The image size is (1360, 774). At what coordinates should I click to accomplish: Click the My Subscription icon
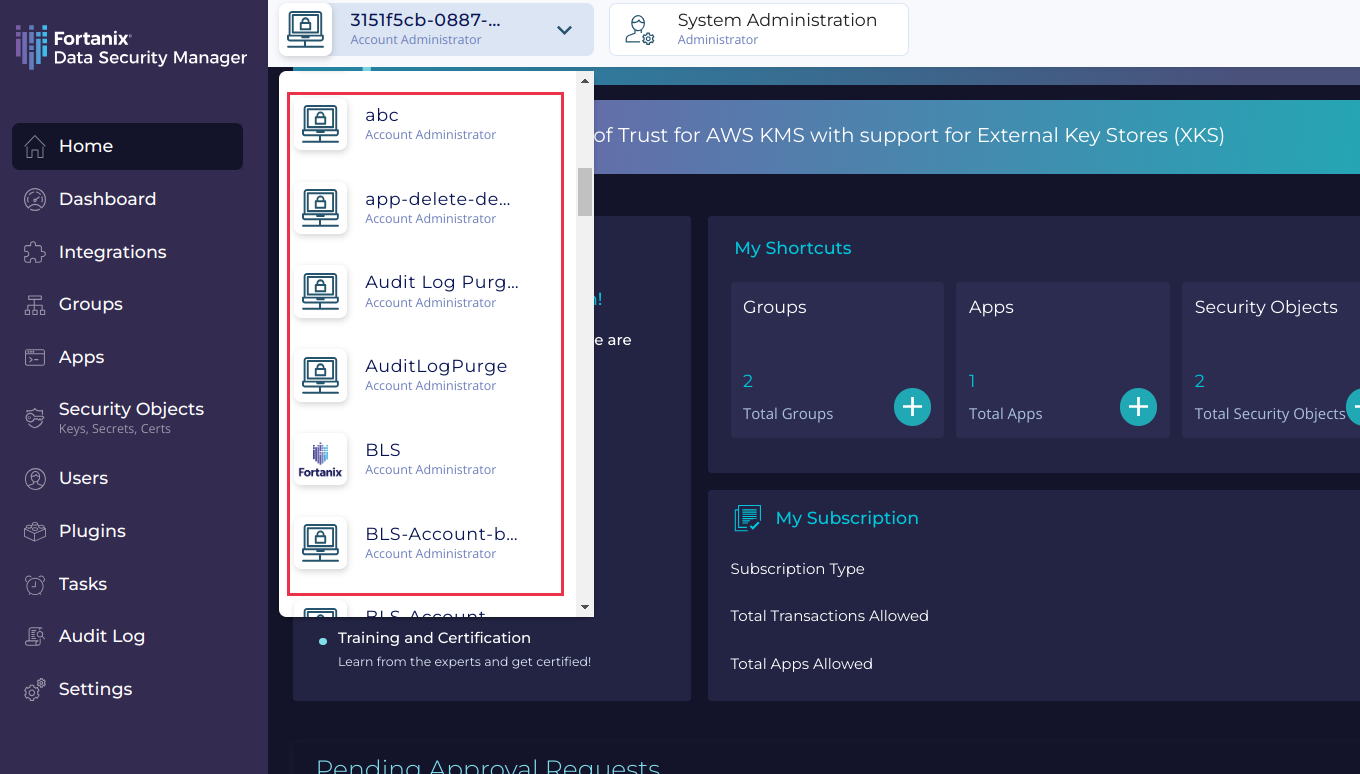point(747,518)
